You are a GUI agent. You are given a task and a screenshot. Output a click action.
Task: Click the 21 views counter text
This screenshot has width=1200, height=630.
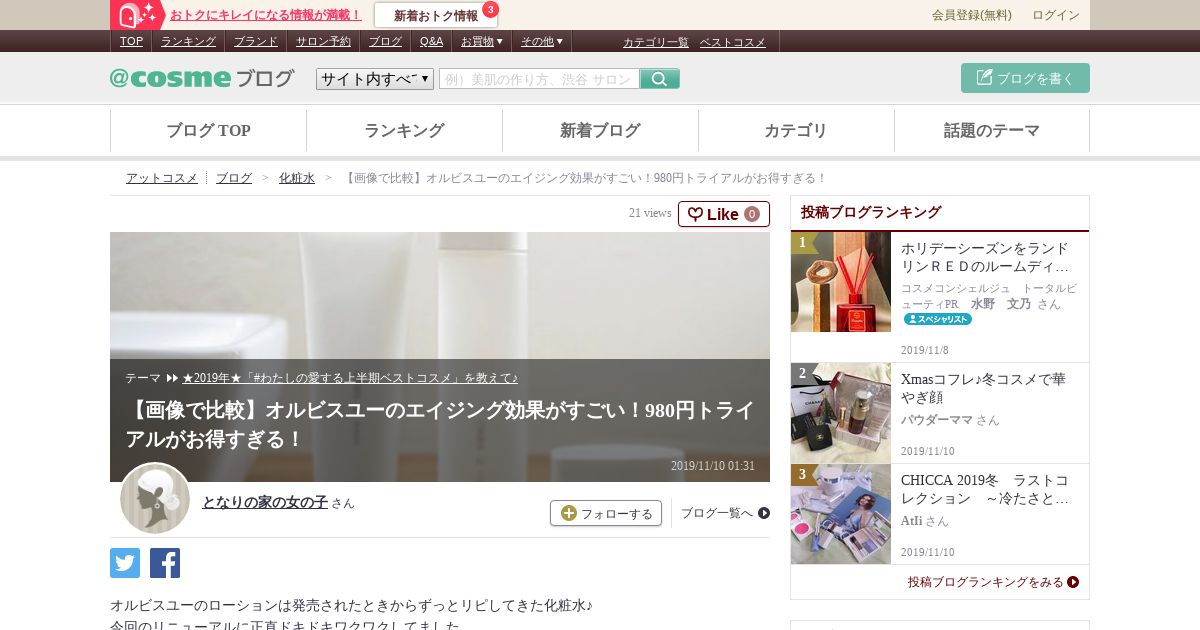pos(650,213)
